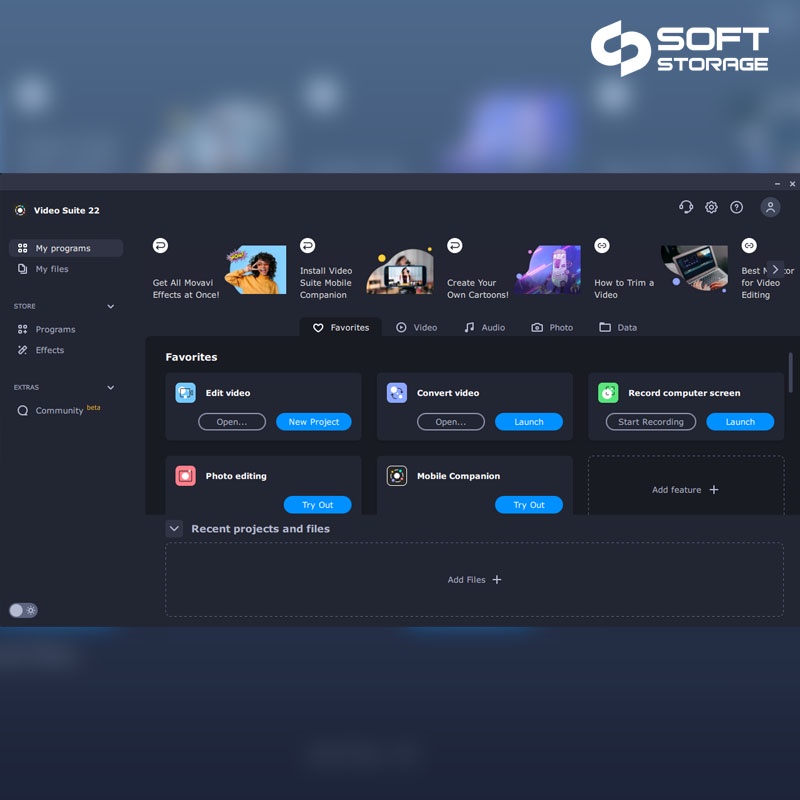Image resolution: width=800 pixels, height=800 pixels.
Task: Click the Edit video app icon
Action: point(186,393)
